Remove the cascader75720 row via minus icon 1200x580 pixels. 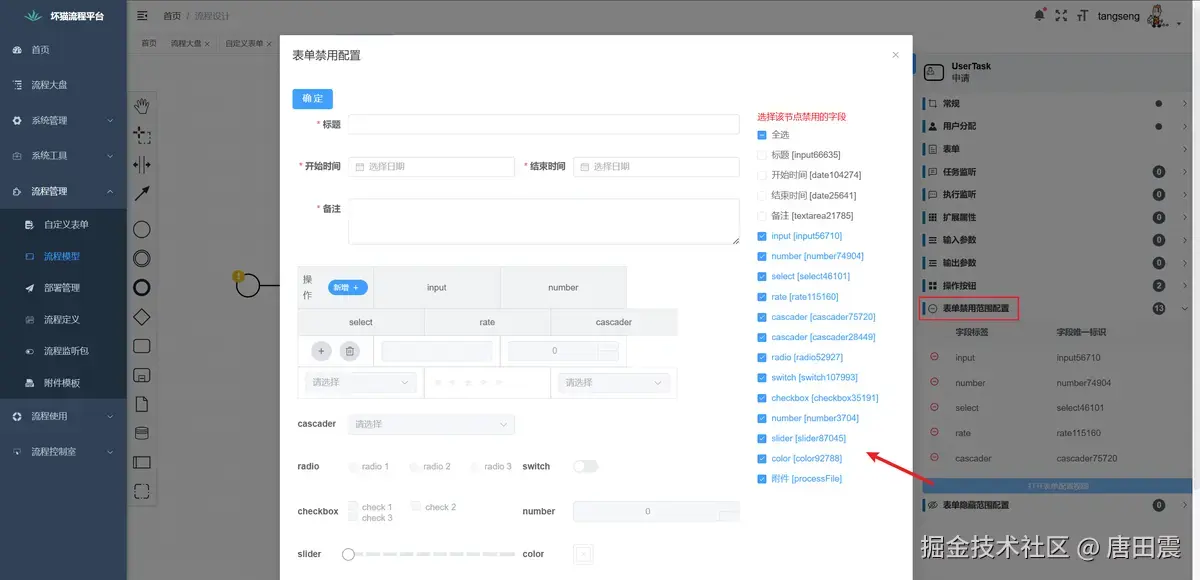coord(934,458)
